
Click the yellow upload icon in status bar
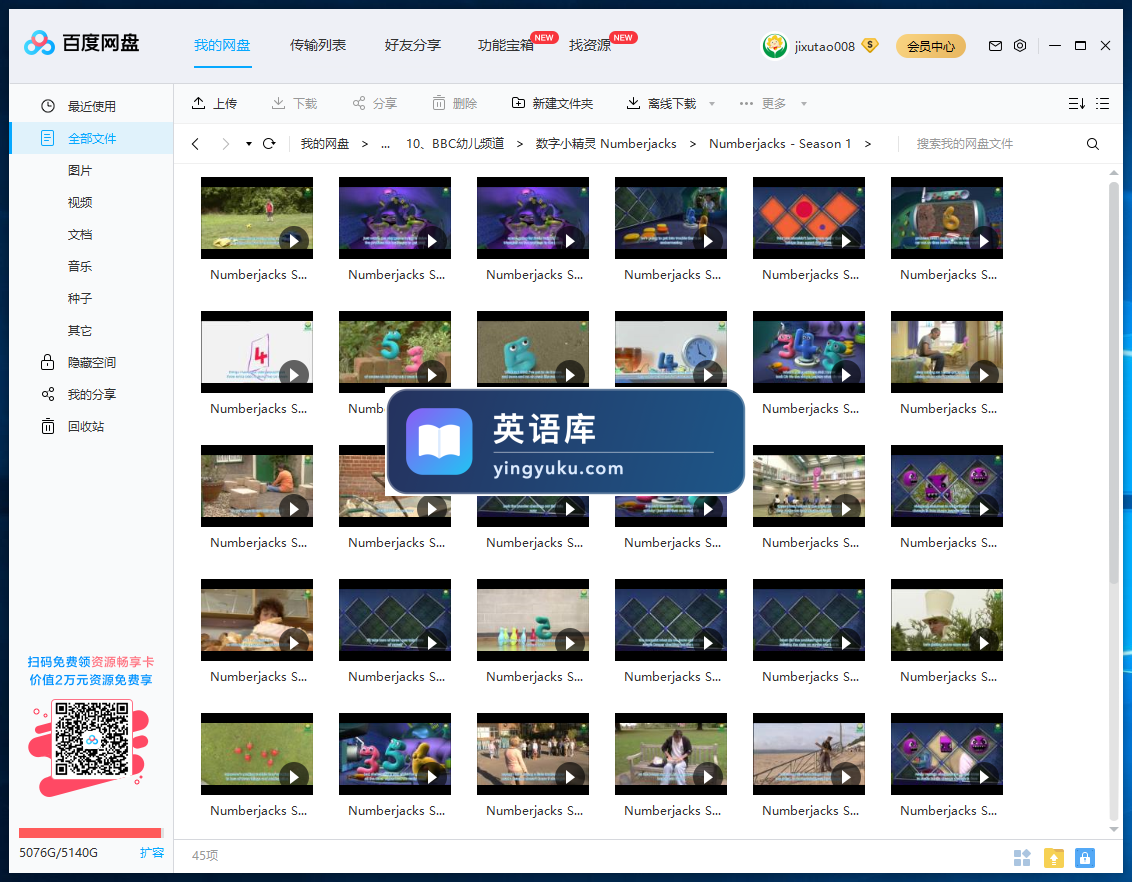1054,857
